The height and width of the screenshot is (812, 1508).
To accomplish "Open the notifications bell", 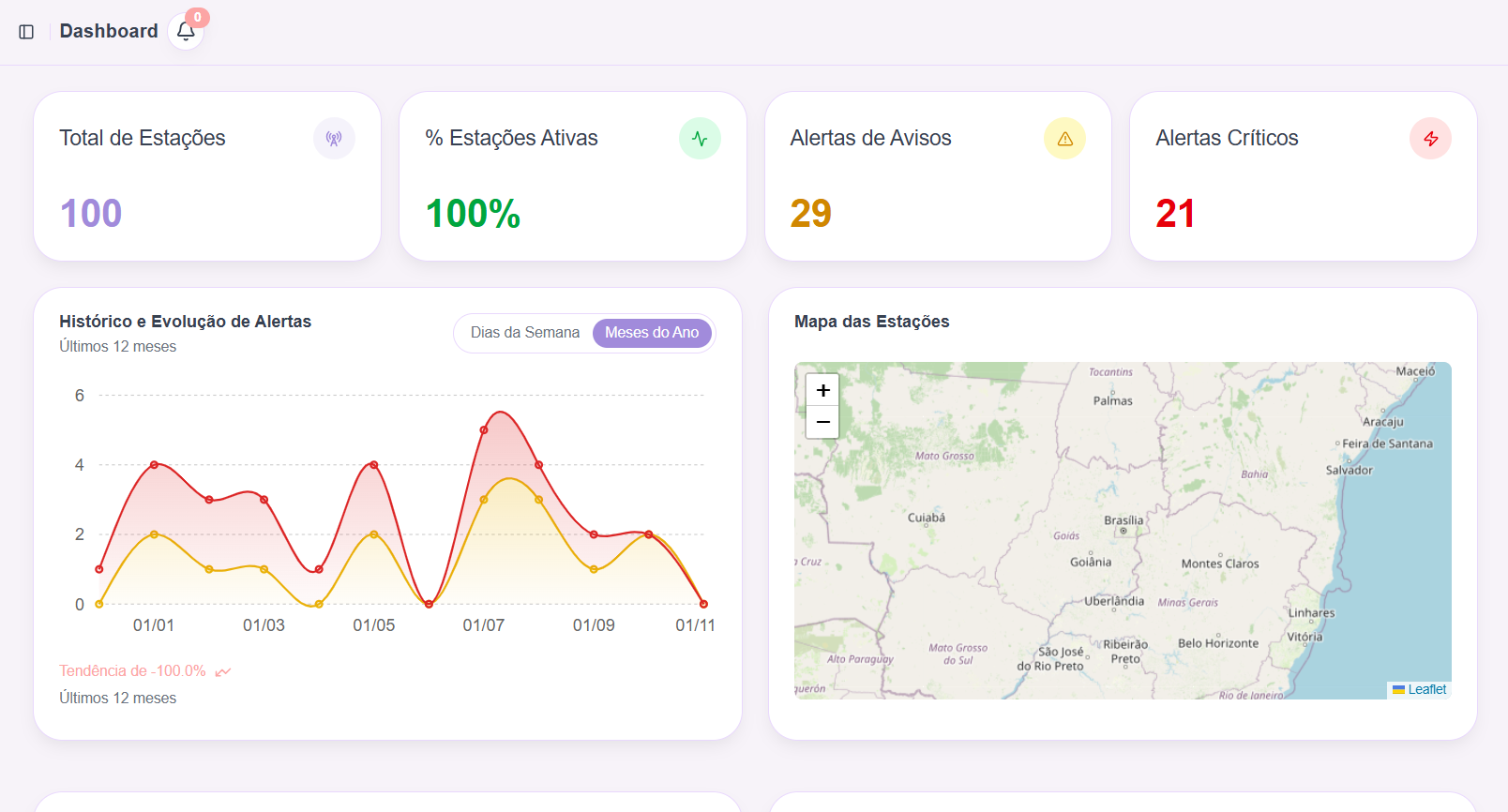I will (x=186, y=32).
